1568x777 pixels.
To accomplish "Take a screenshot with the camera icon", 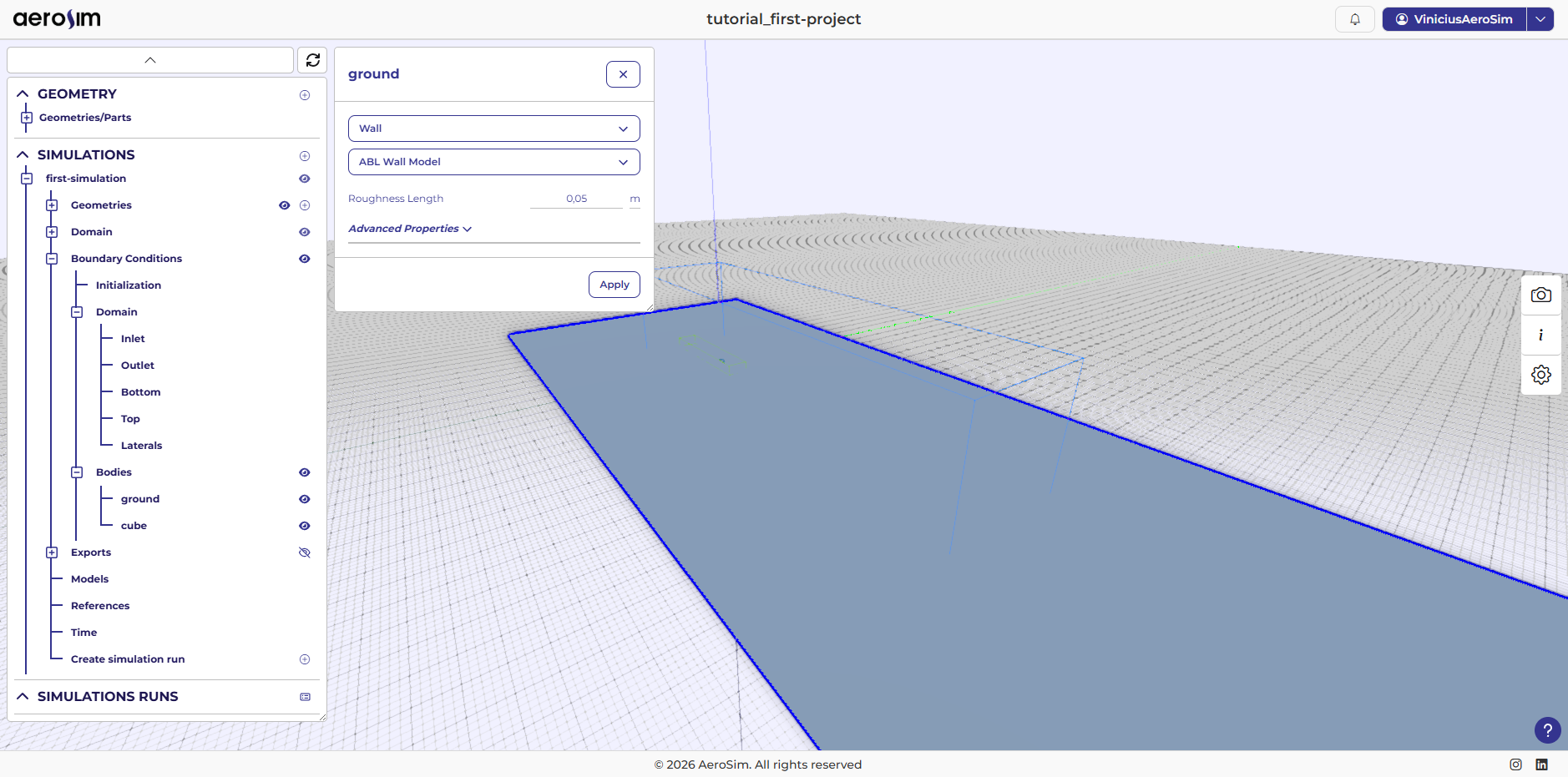I will (x=1540, y=295).
